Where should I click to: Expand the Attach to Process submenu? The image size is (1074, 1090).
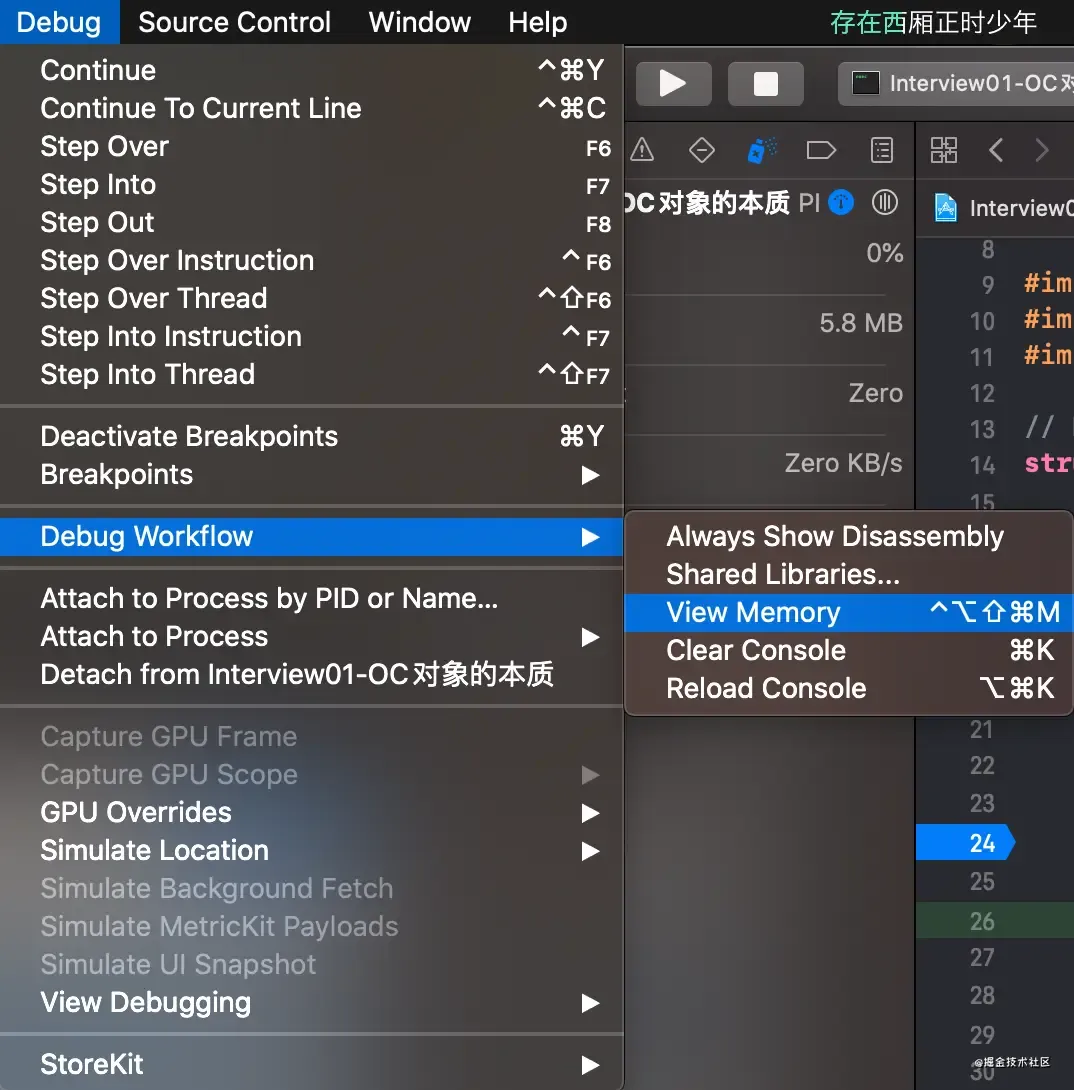(155, 636)
